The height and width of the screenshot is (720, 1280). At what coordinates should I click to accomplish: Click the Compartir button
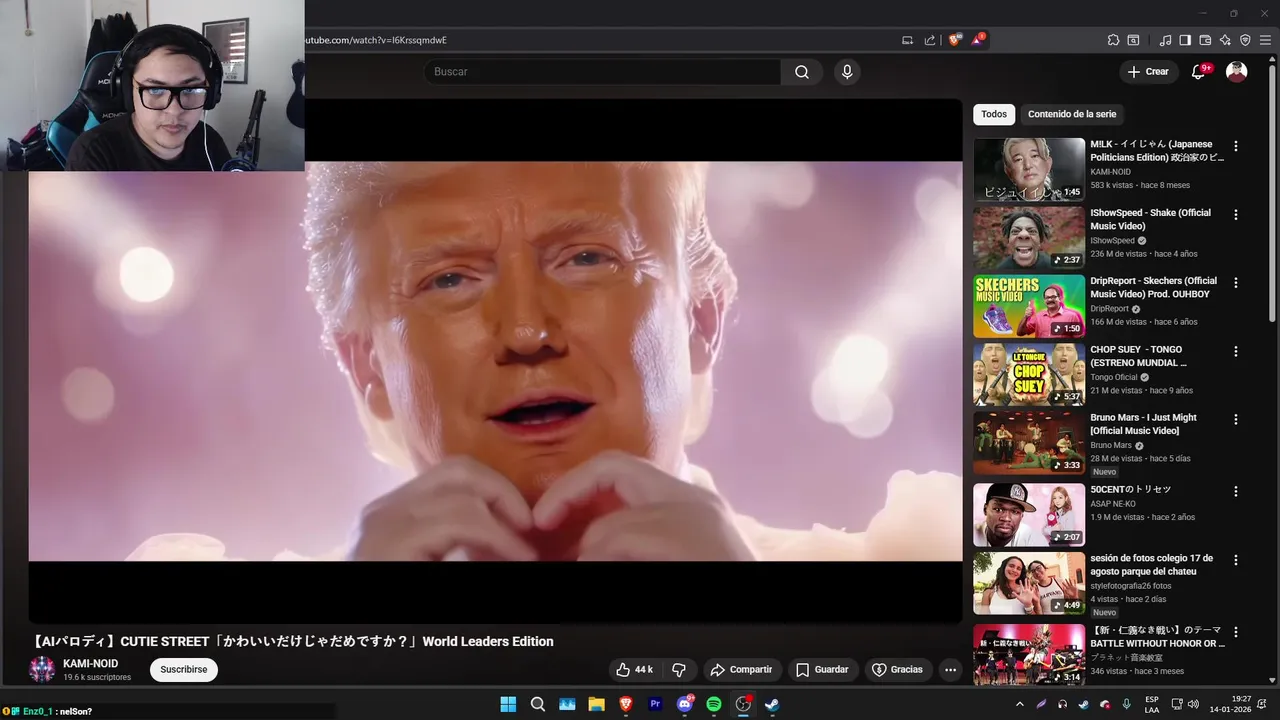pyautogui.click(x=740, y=670)
